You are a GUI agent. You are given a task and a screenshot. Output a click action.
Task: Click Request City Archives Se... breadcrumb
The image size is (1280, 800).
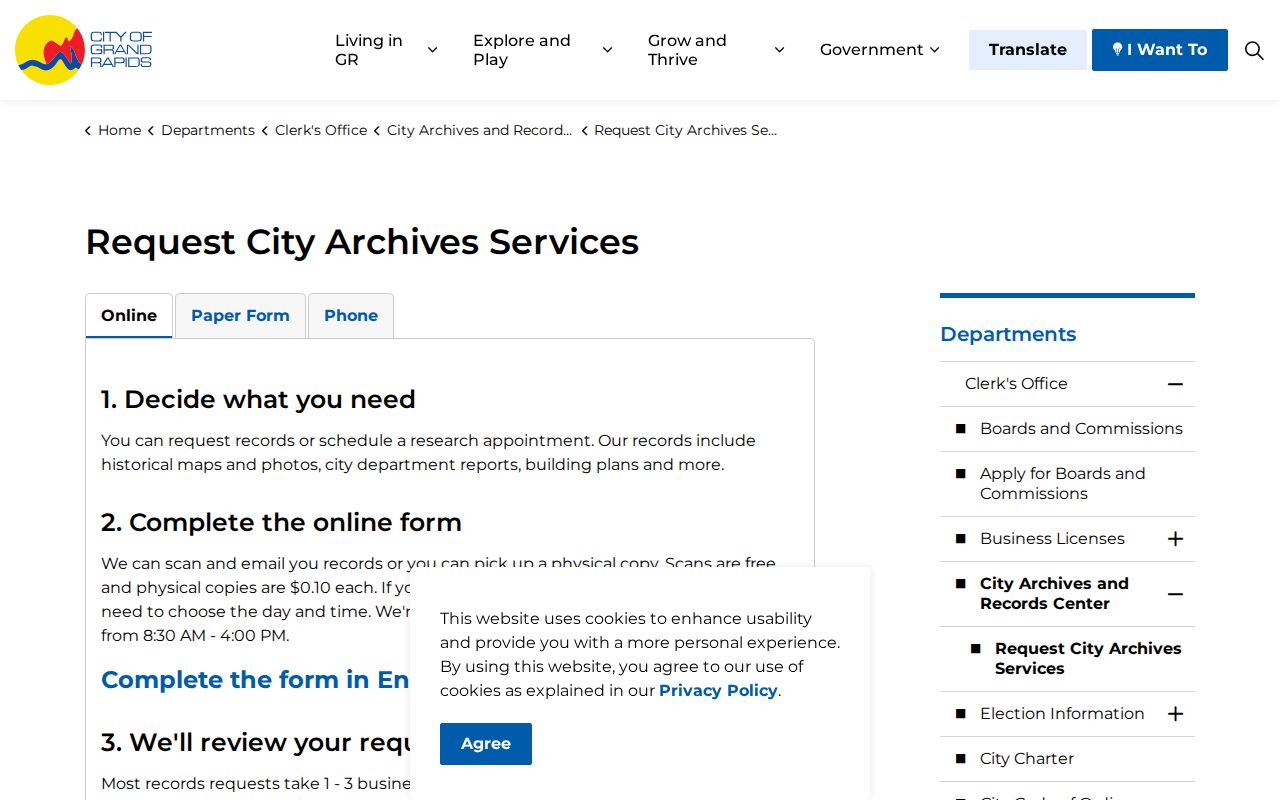point(685,130)
